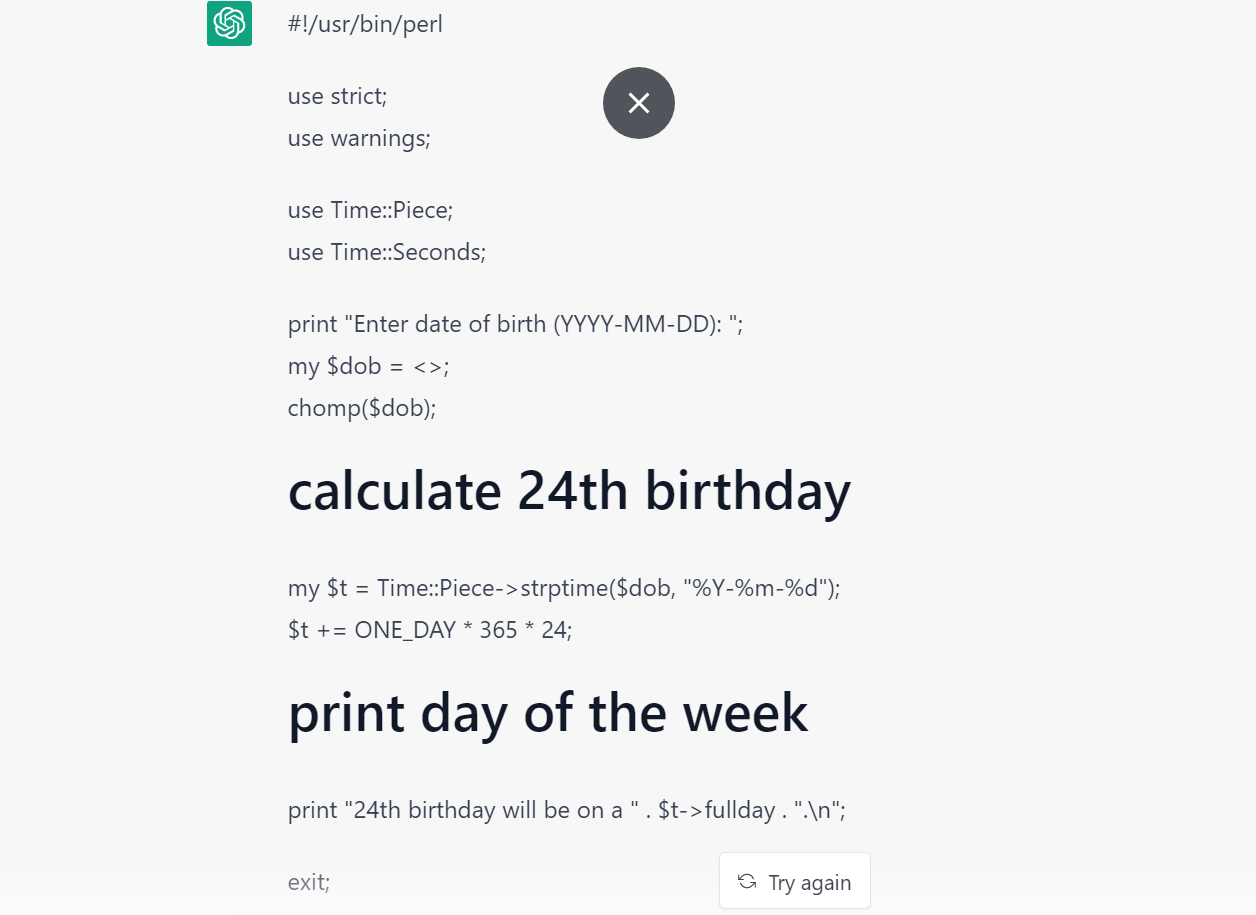Viewport: 1256px width, 915px height.
Task: Click the 'Enter date of birth' print line
Action: coord(516,324)
